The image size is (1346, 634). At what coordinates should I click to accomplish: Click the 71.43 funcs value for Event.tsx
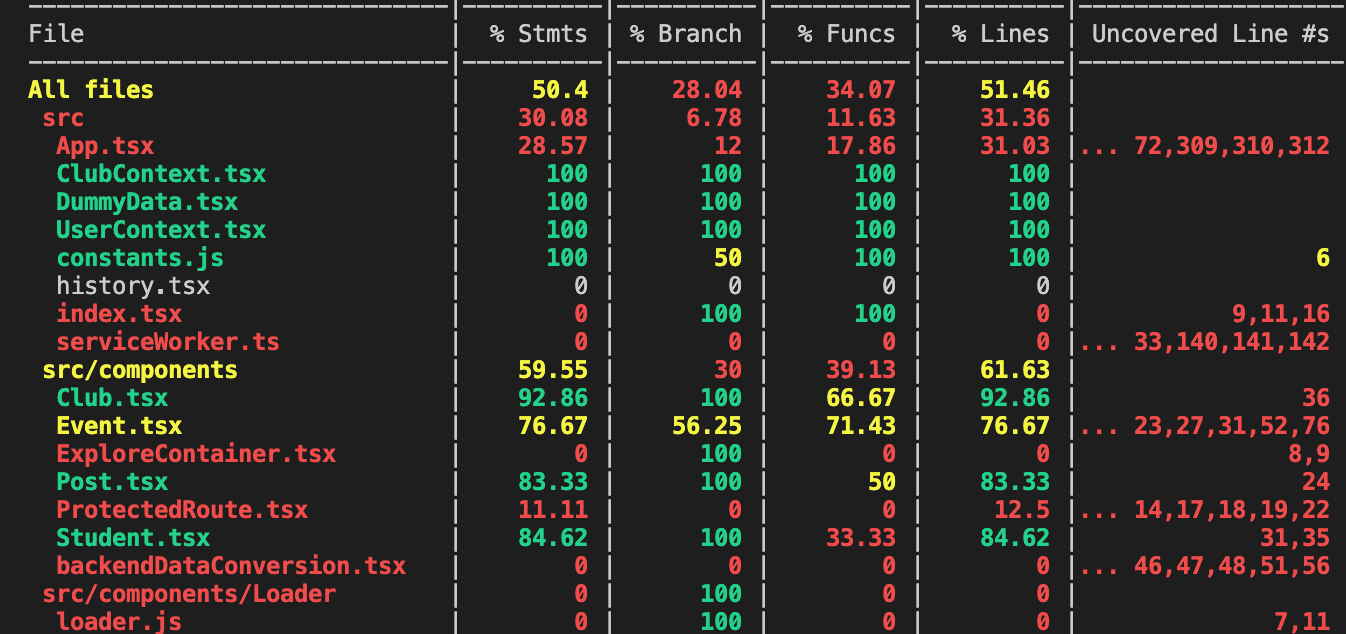pyautogui.click(x=861, y=426)
